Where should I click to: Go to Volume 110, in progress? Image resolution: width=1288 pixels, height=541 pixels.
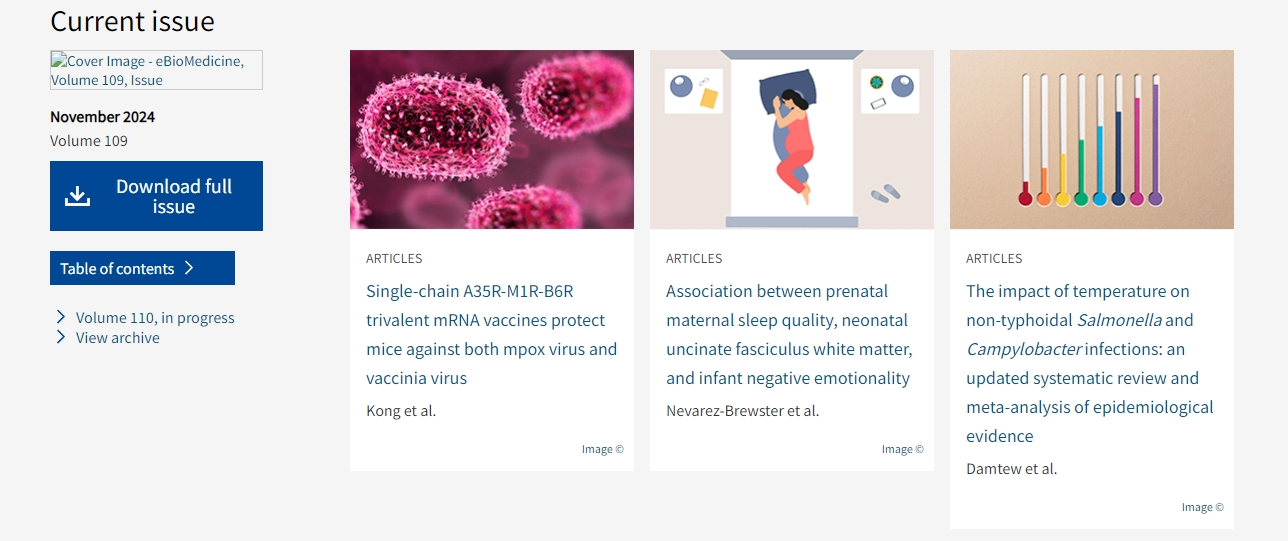[x=155, y=318]
